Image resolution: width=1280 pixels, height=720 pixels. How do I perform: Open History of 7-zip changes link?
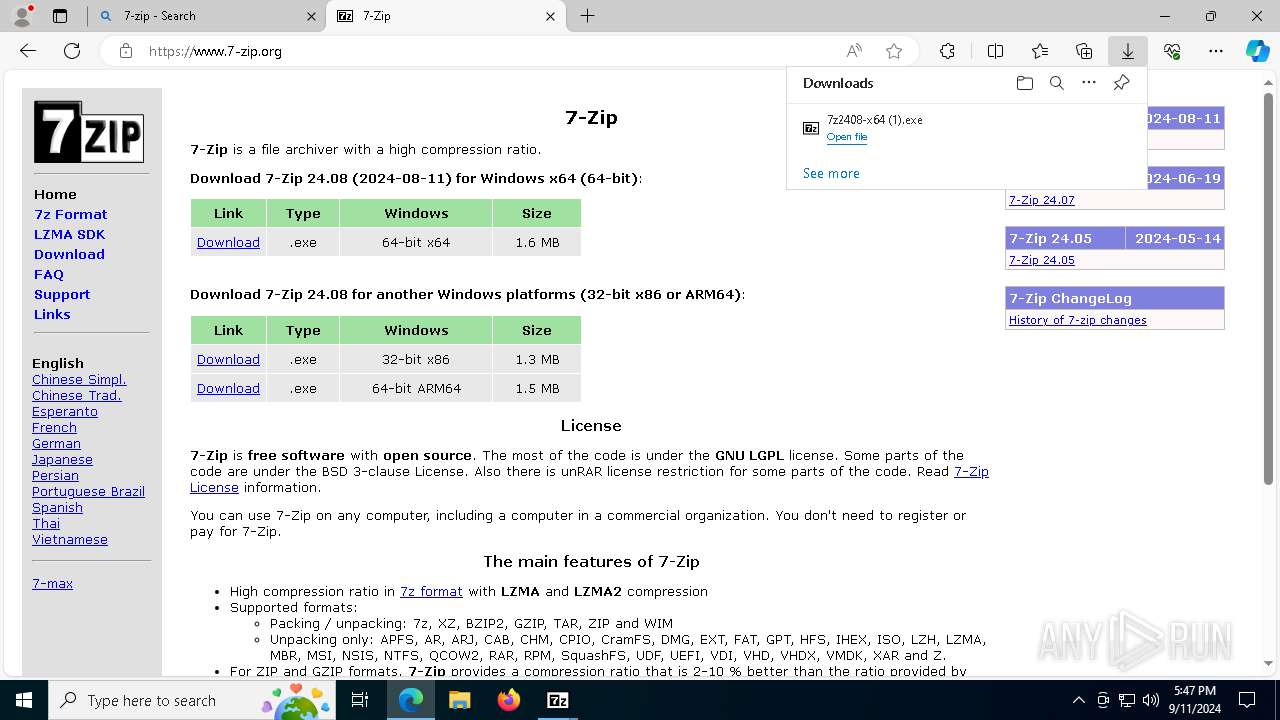pyautogui.click(x=1078, y=320)
